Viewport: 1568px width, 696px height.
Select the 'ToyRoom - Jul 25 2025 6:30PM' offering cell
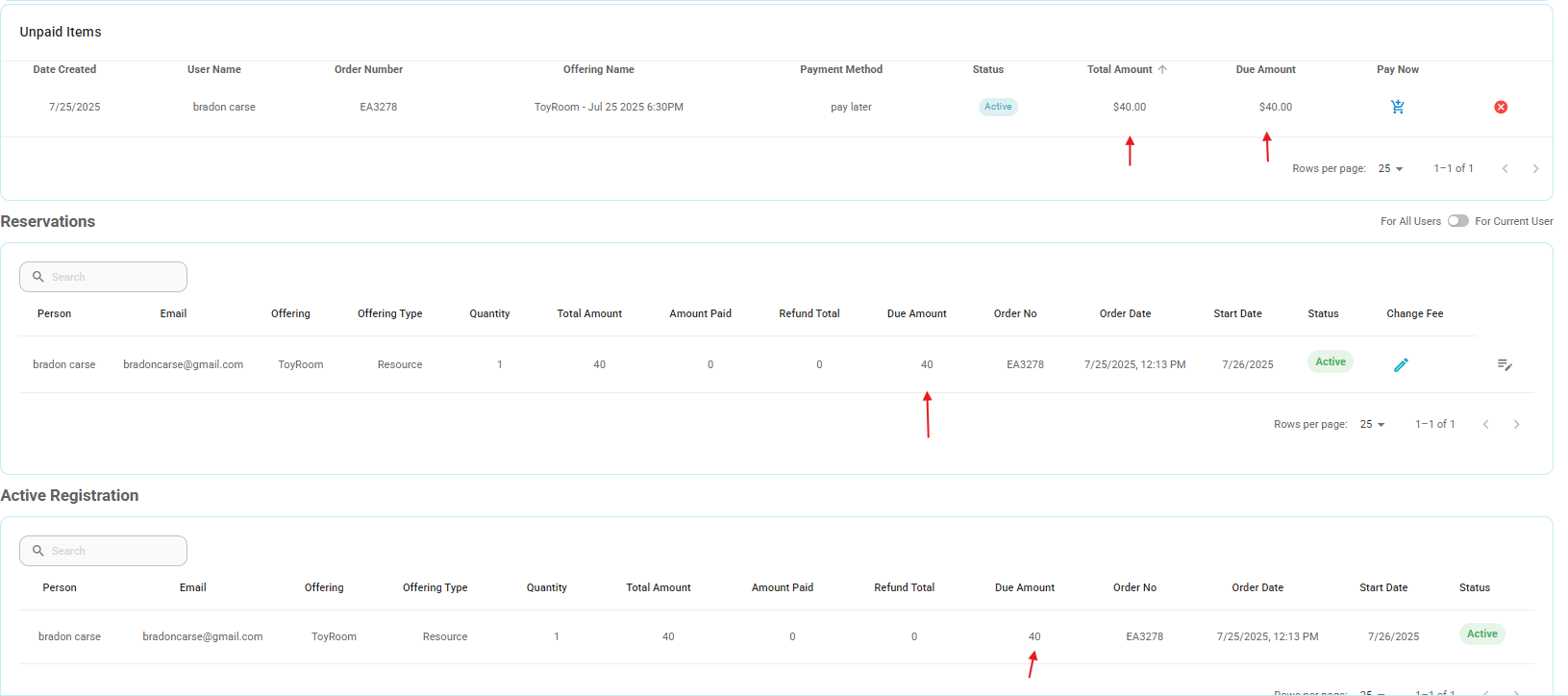coord(609,107)
